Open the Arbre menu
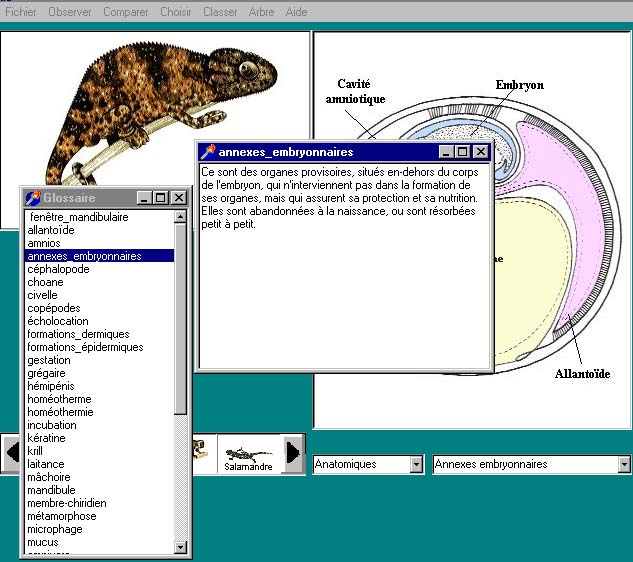 [x=261, y=12]
